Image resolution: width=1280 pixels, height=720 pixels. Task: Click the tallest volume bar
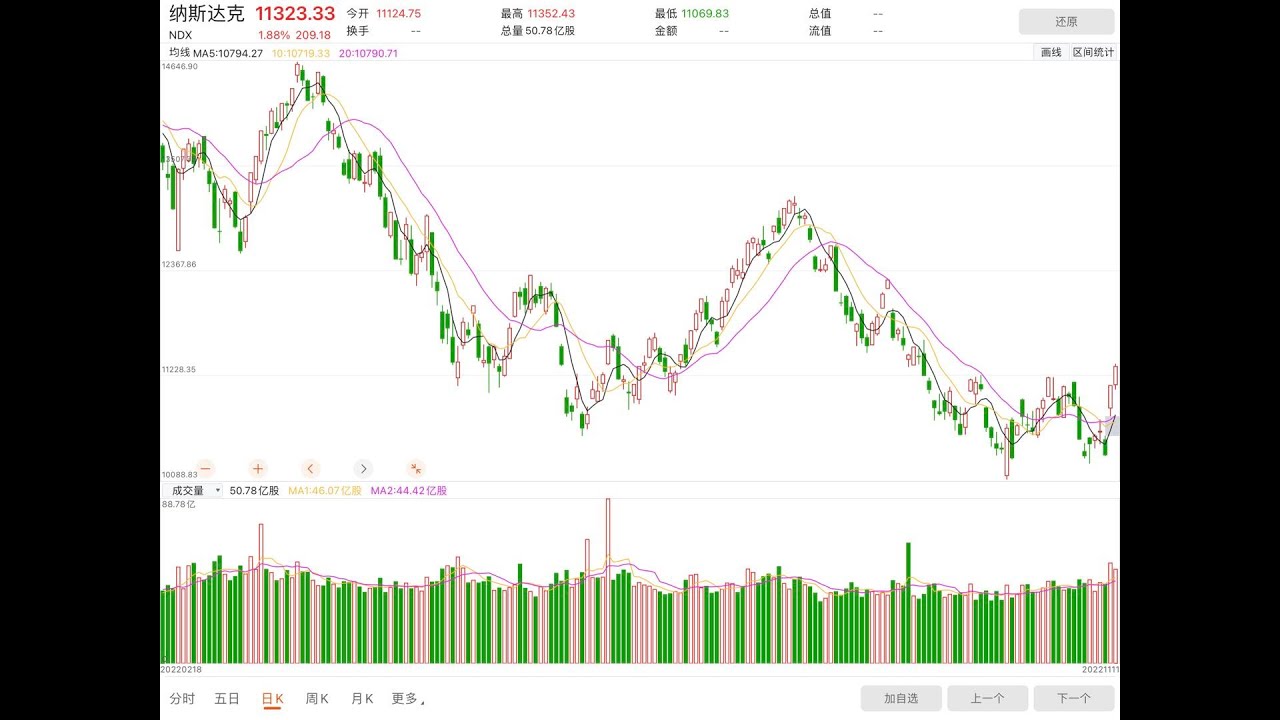pyautogui.click(x=607, y=581)
